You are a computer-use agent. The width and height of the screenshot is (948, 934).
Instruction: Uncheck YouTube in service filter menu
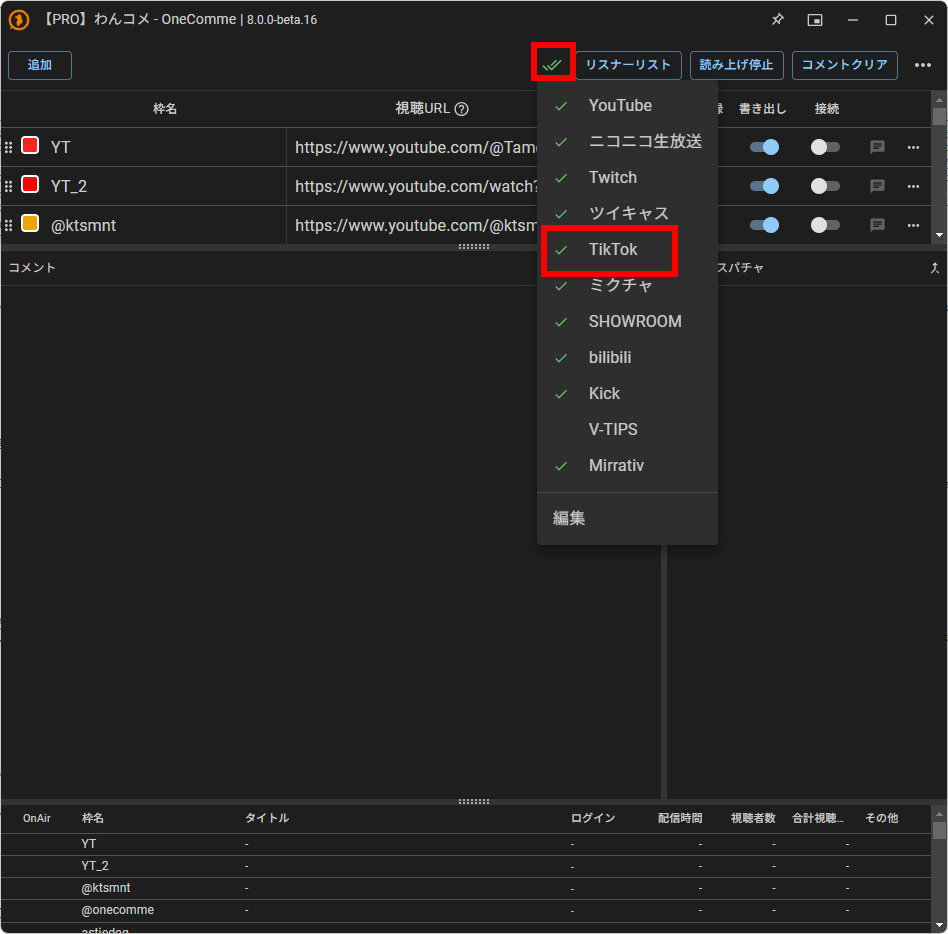[628, 106]
